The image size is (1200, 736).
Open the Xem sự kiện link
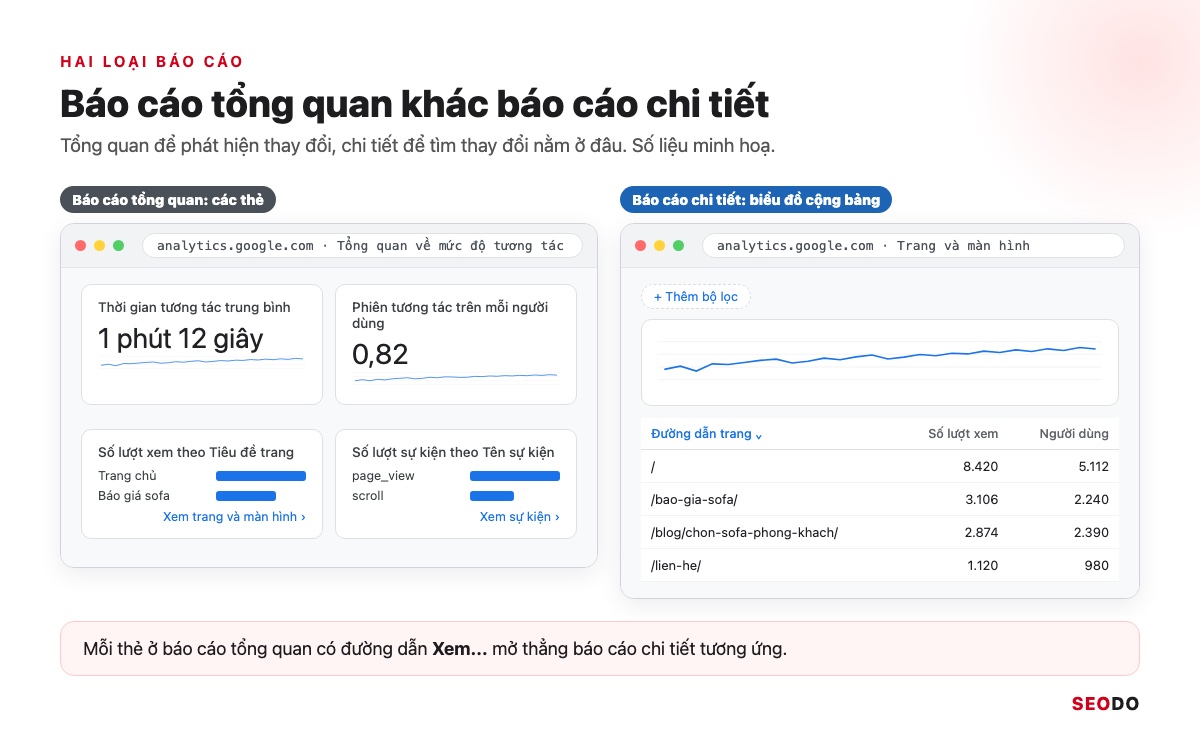tap(519, 517)
